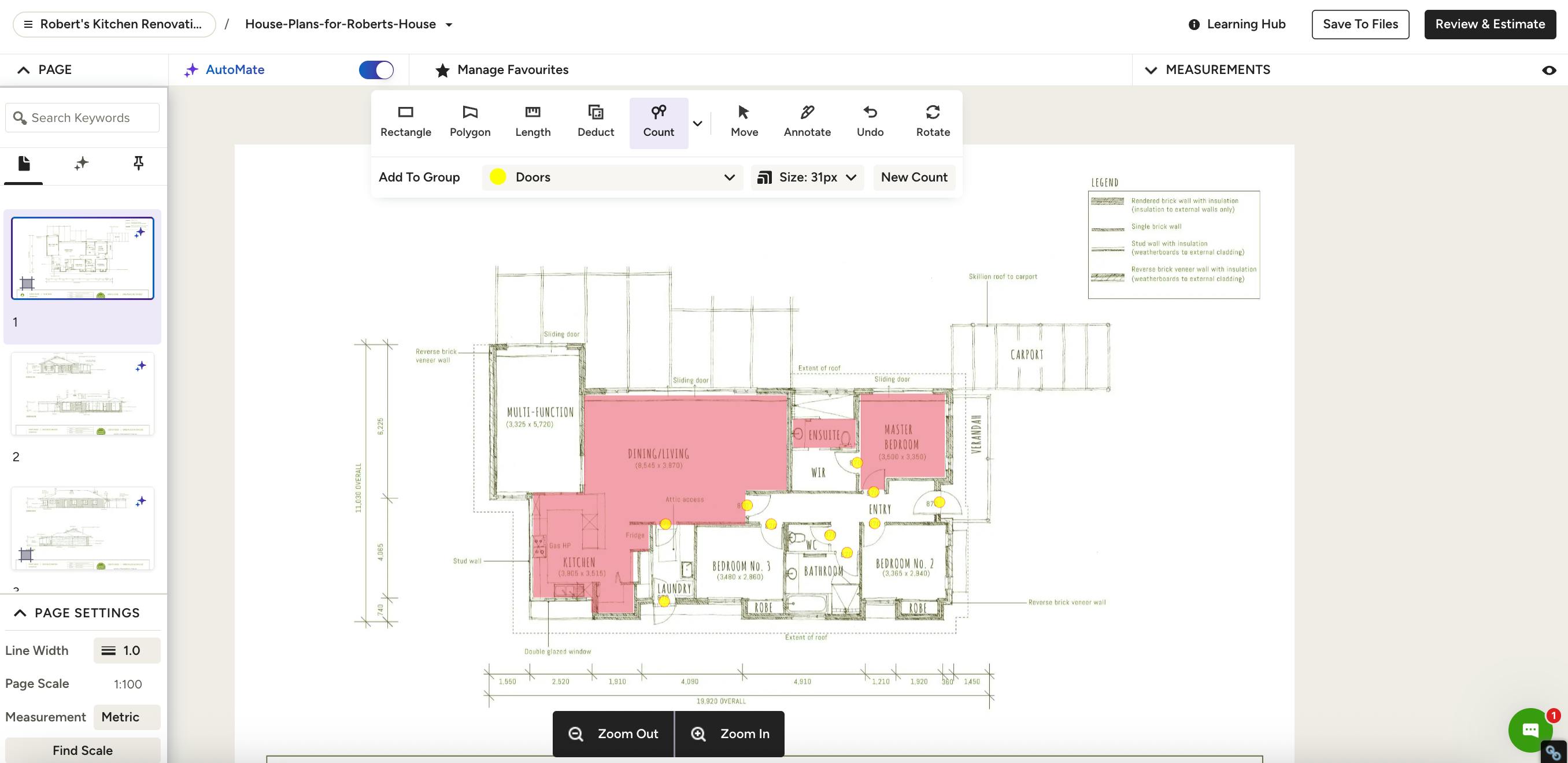Collapse the PAGE SETTINGS section
1568x763 pixels.
(20, 613)
